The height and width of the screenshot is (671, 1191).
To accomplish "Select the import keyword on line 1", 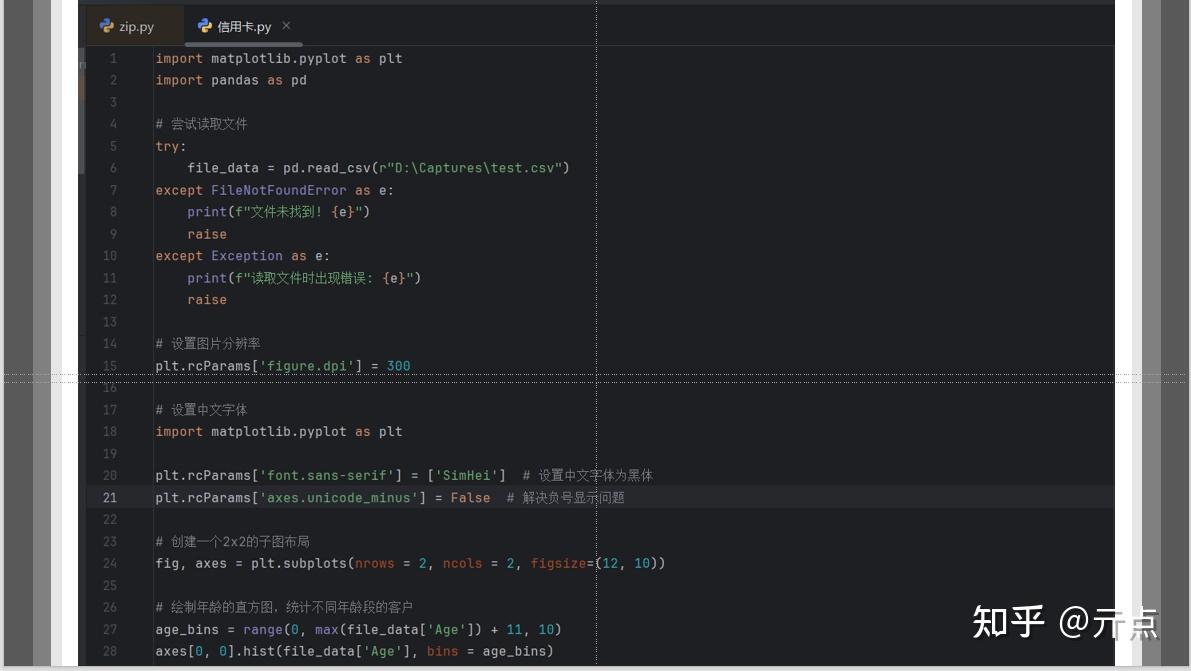I will 179,58.
